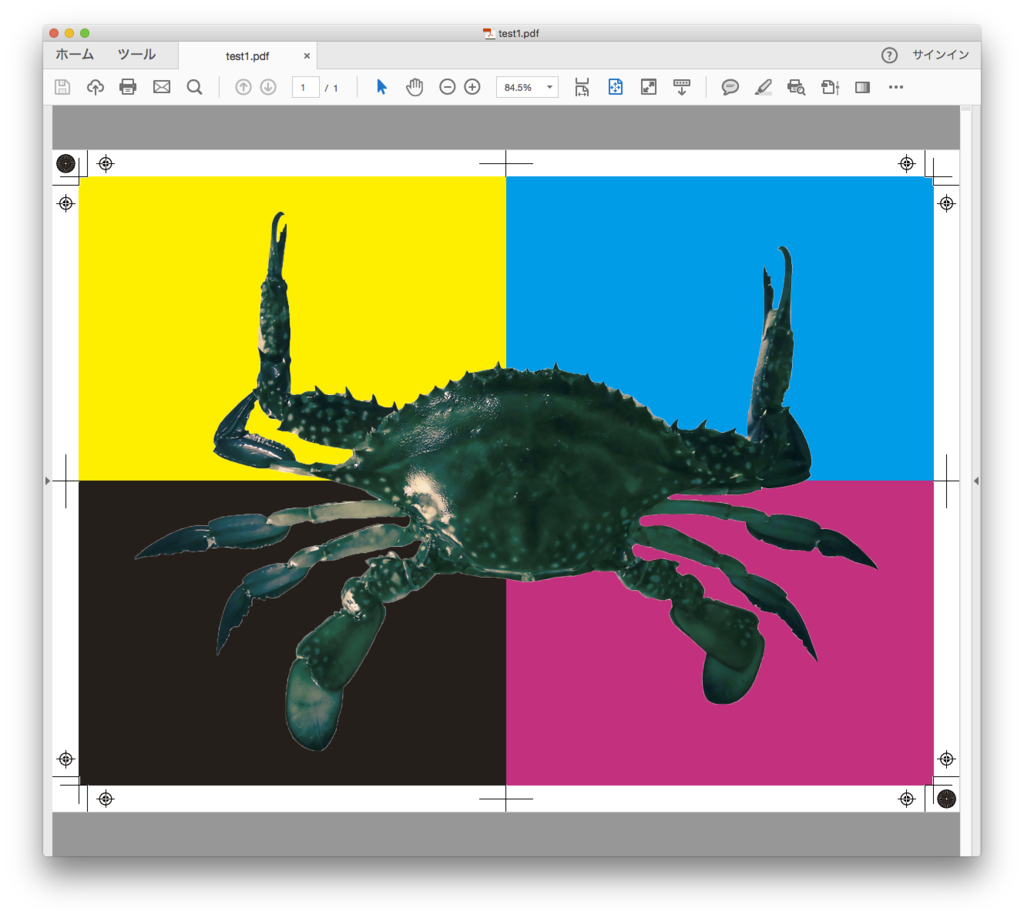This screenshot has width=1024, height=918.
Task: Click the gradient rectangle toolbar icon
Action: pos(863,87)
